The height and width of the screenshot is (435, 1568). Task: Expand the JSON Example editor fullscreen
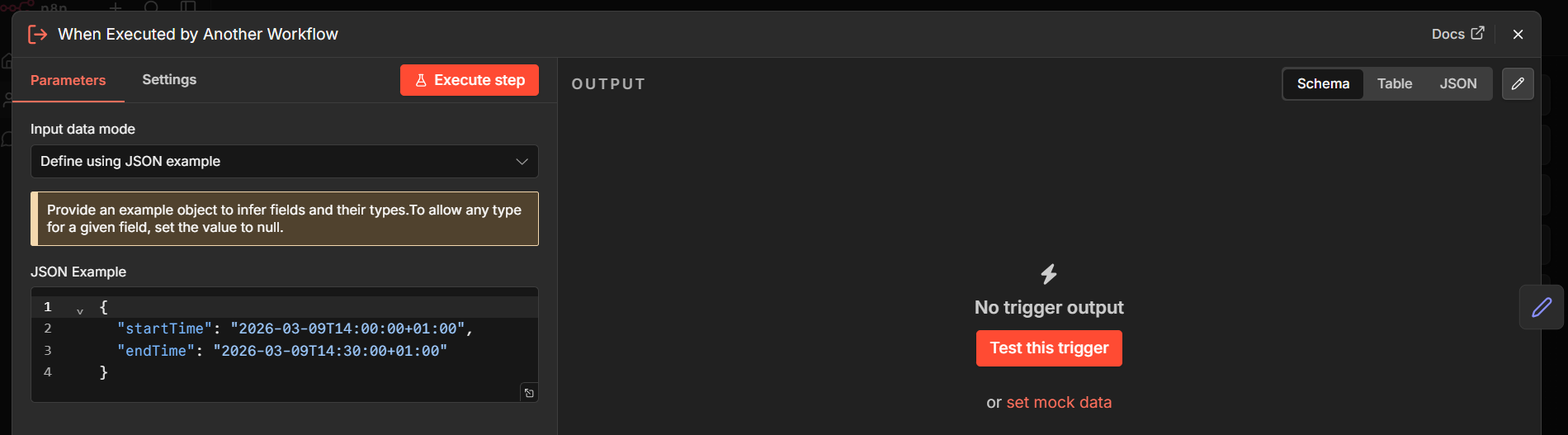coord(529,393)
